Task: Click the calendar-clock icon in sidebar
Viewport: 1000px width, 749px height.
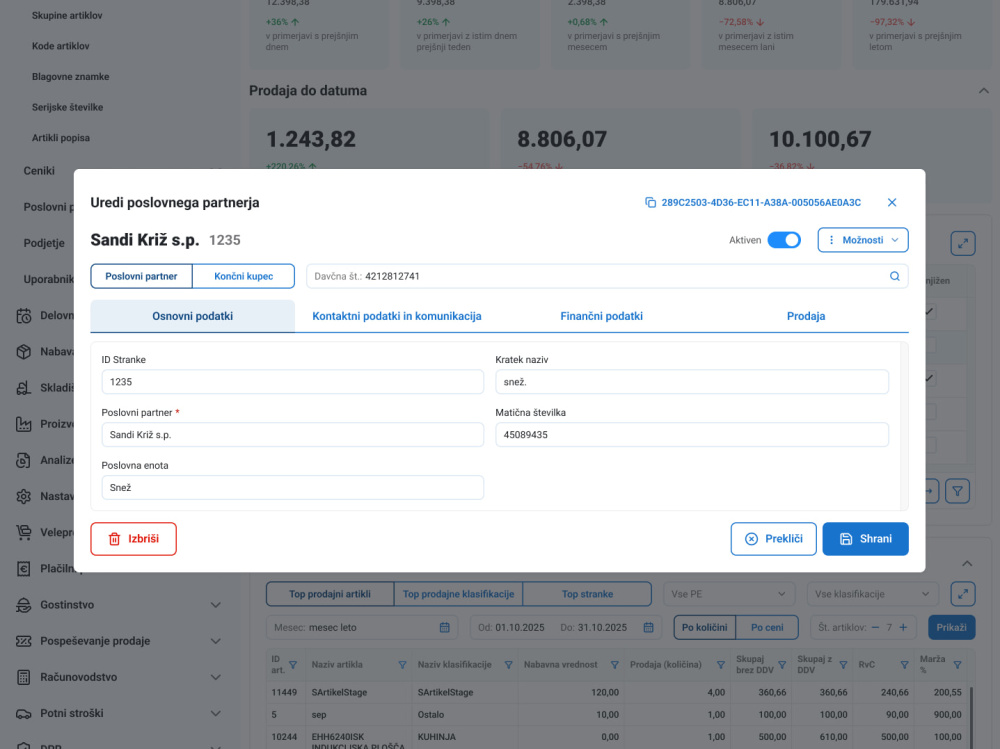Action: (x=24, y=315)
